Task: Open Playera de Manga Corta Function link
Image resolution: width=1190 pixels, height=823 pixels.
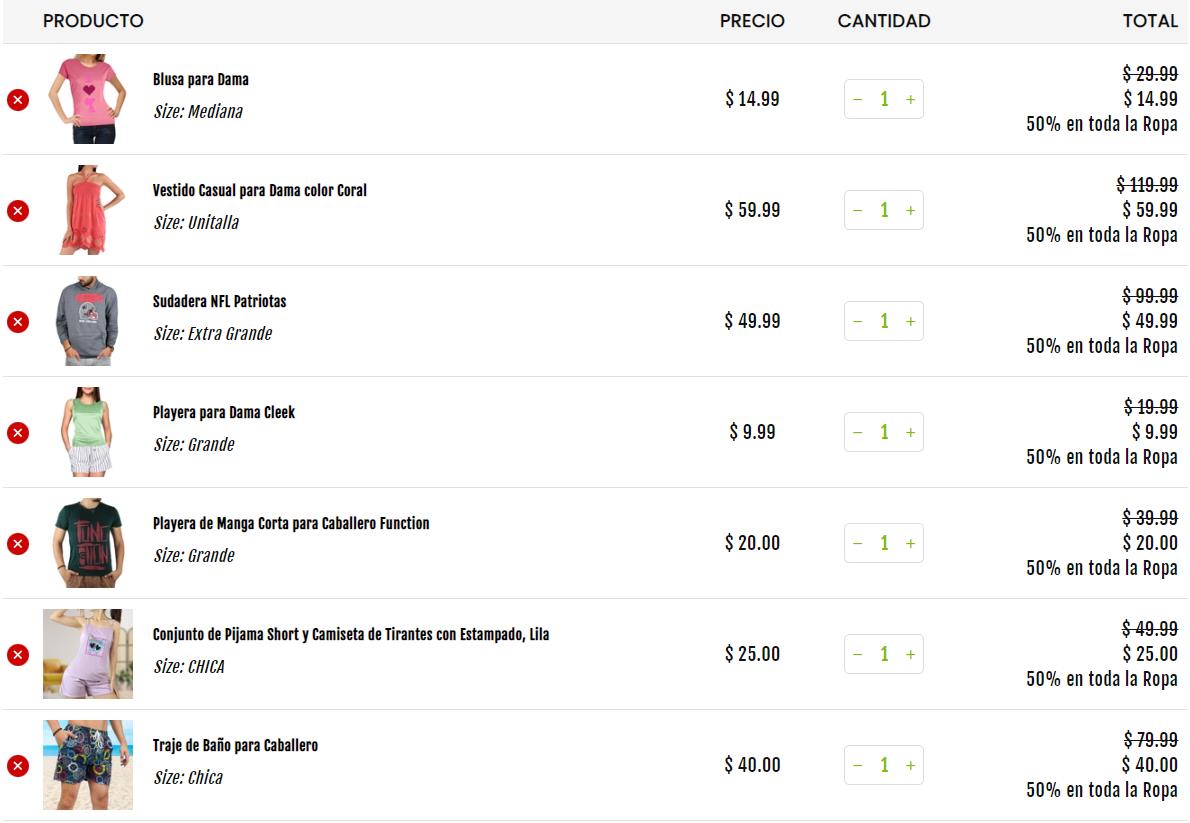Action: (x=291, y=523)
